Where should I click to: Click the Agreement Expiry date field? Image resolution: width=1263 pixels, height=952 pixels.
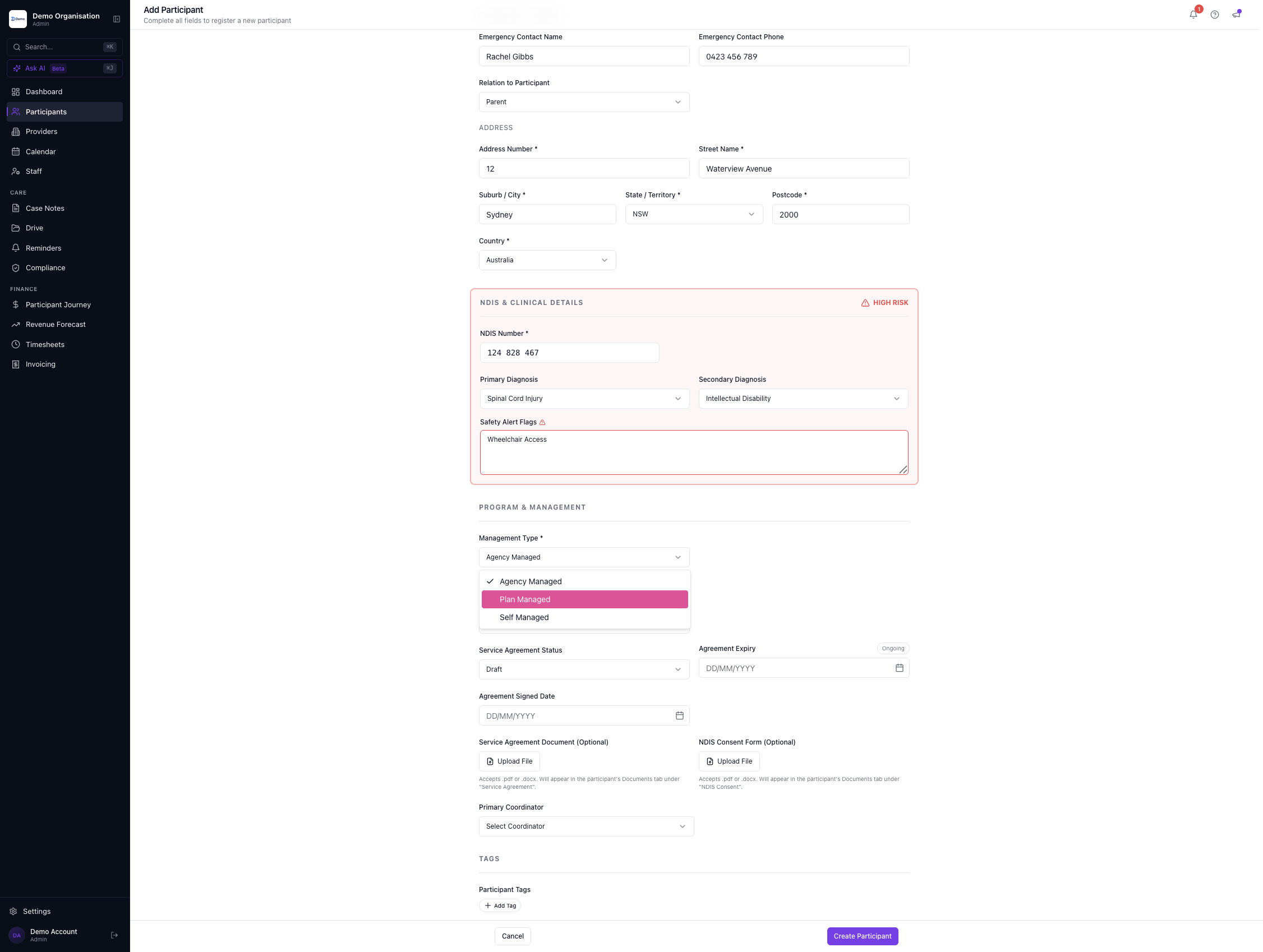click(804, 668)
